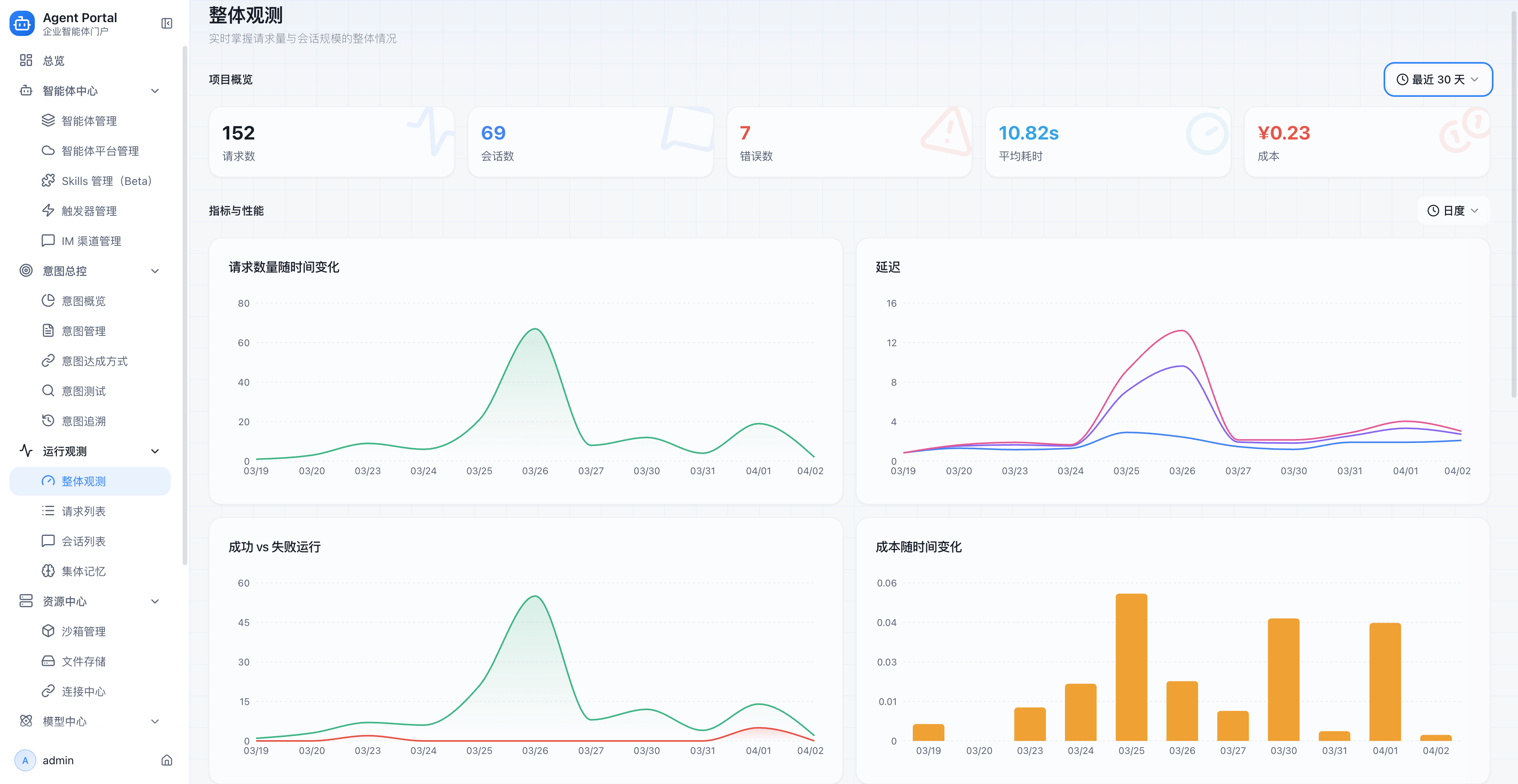Go to 总览 in sidebar
The width and height of the screenshot is (1518, 784).
click(54, 61)
